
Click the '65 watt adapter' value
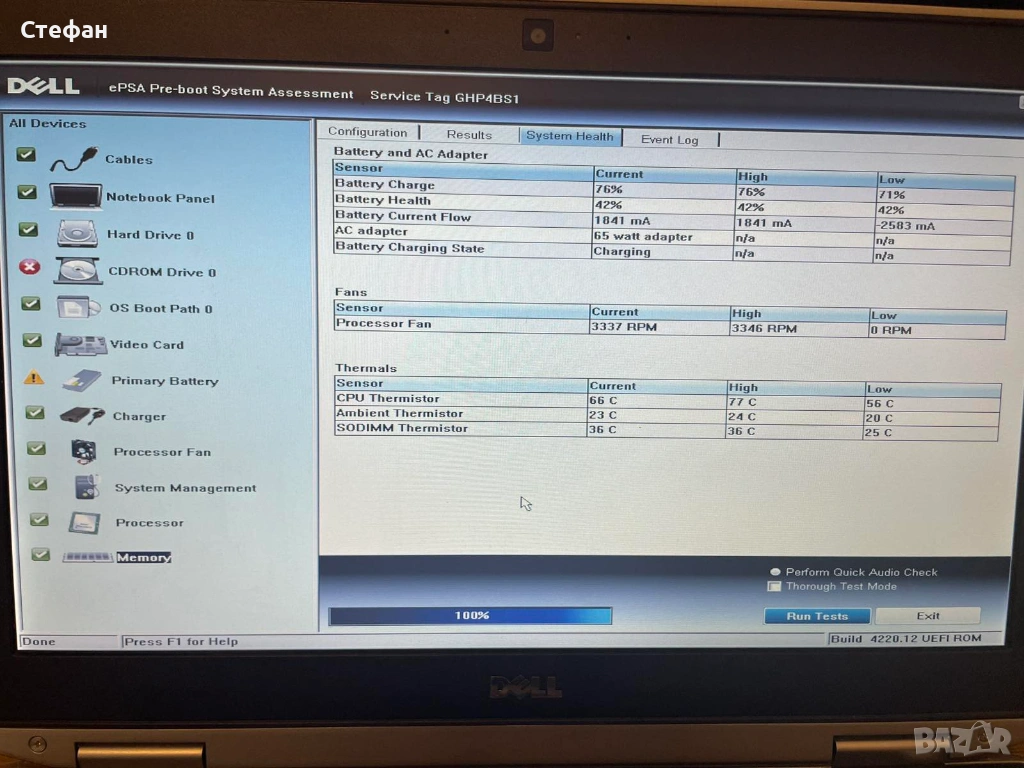coord(643,236)
